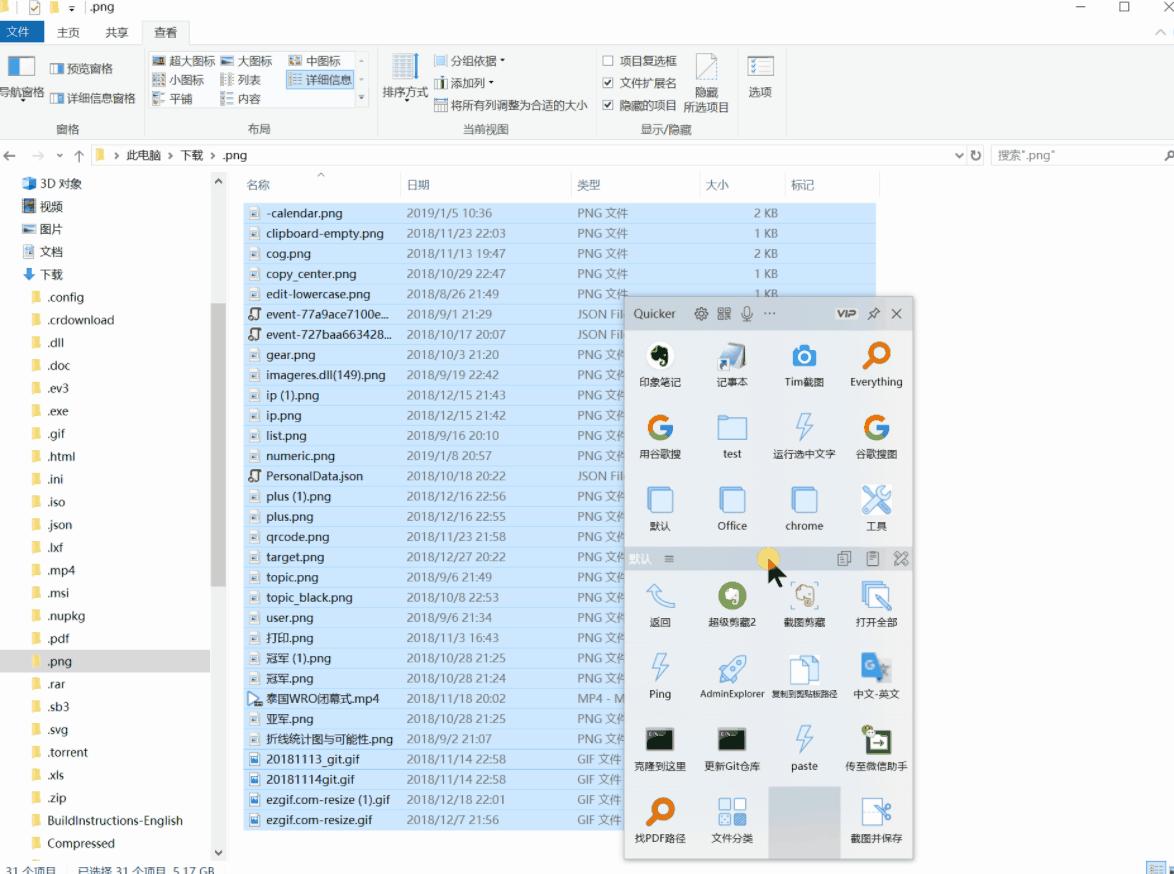This screenshot has height=874, width=1174.
Task: Click the 截图并保存 screenshot save action
Action: 875,820
